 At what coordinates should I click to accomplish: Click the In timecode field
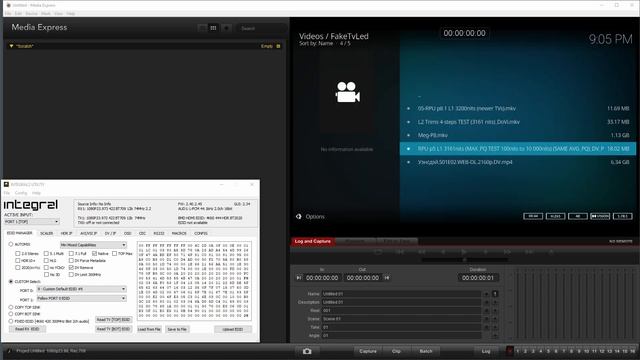(322, 278)
